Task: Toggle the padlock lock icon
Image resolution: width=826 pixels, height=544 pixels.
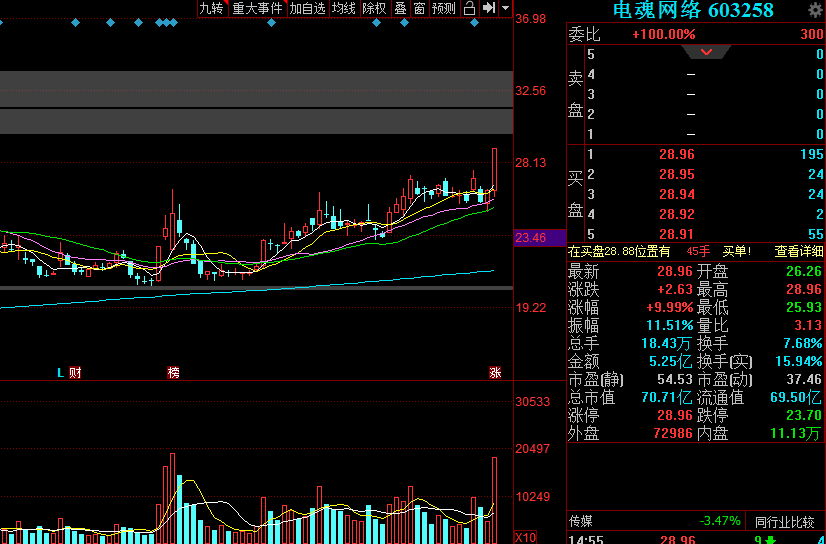Action: 469,8
